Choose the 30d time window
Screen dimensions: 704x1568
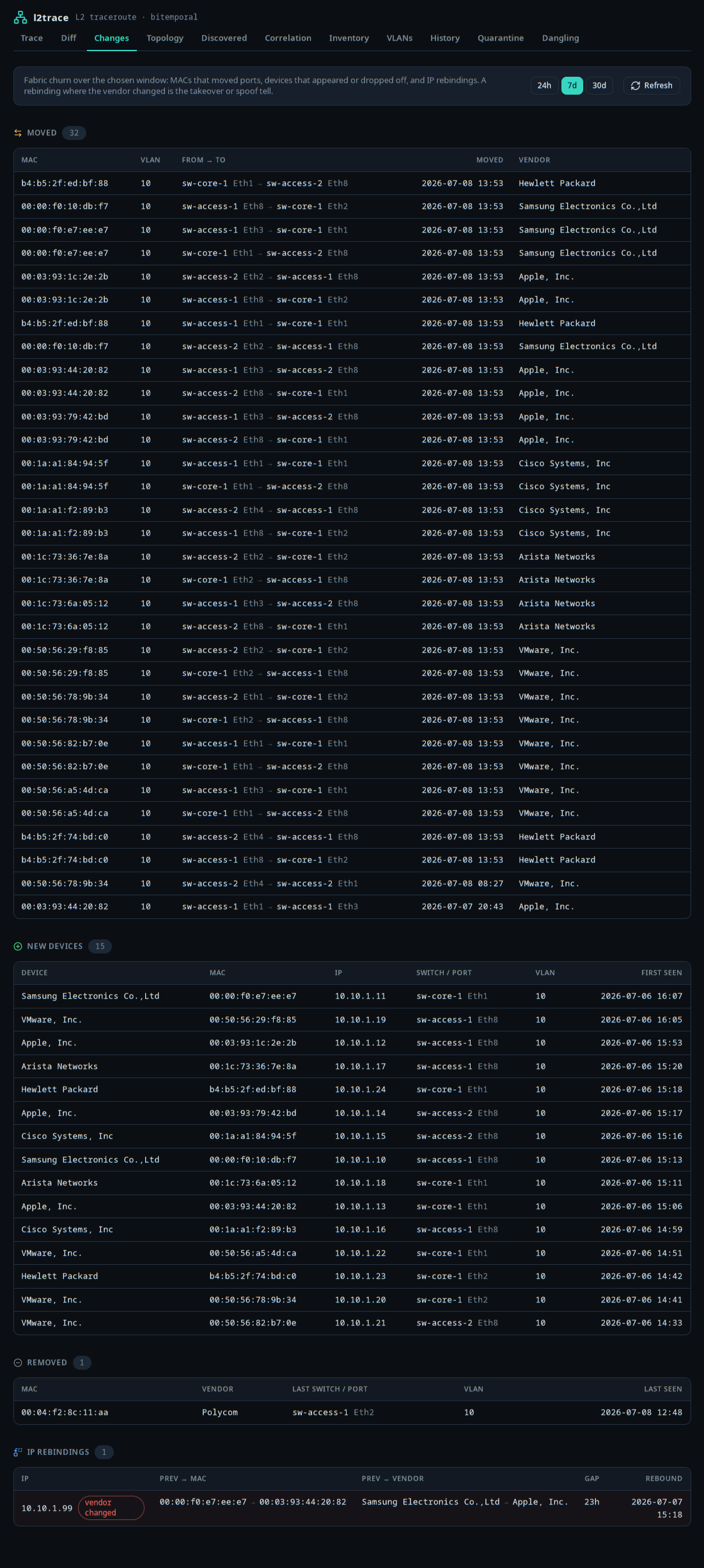point(599,86)
